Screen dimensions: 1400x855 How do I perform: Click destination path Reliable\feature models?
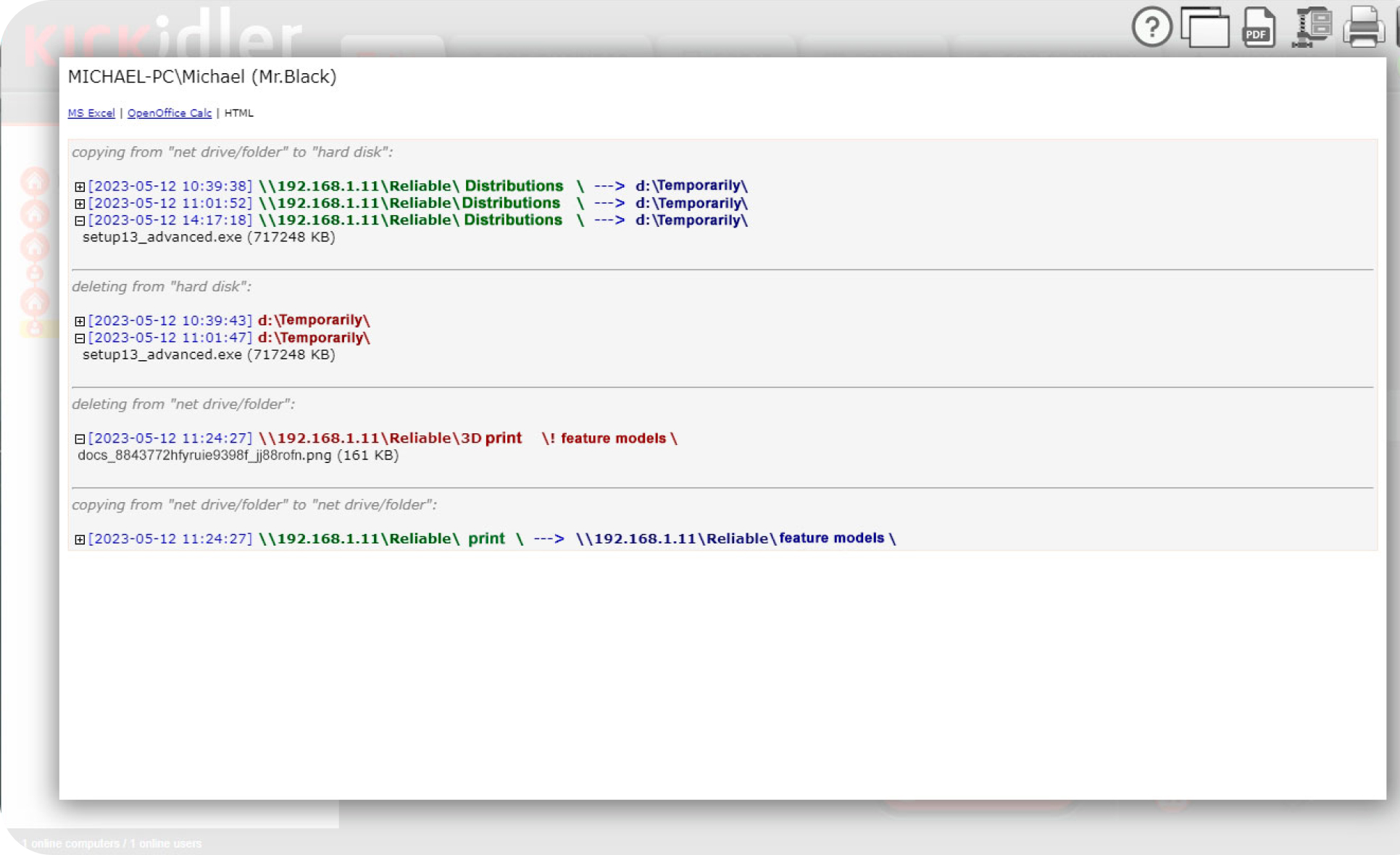coord(736,538)
